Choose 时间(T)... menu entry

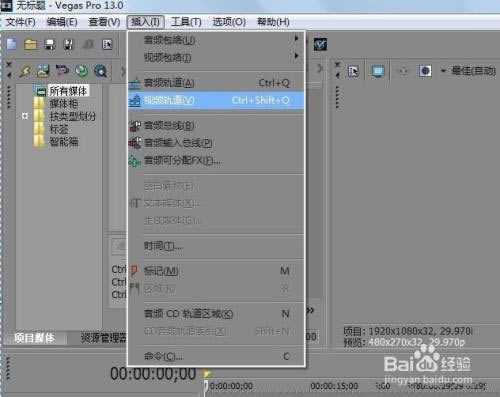(x=216, y=246)
